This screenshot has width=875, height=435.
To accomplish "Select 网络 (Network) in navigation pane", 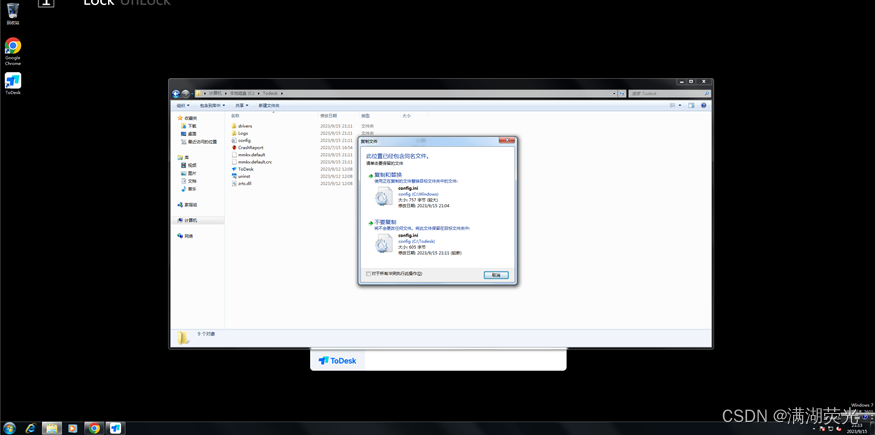I will pyautogui.click(x=185, y=236).
